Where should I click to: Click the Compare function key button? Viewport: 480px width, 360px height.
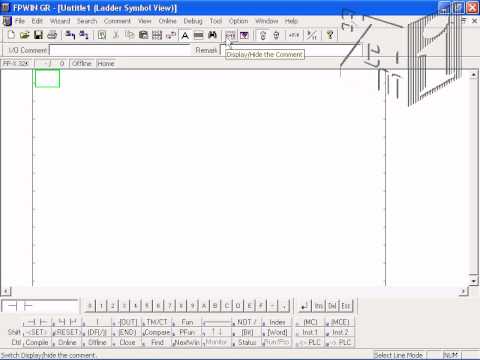[x=157, y=332]
